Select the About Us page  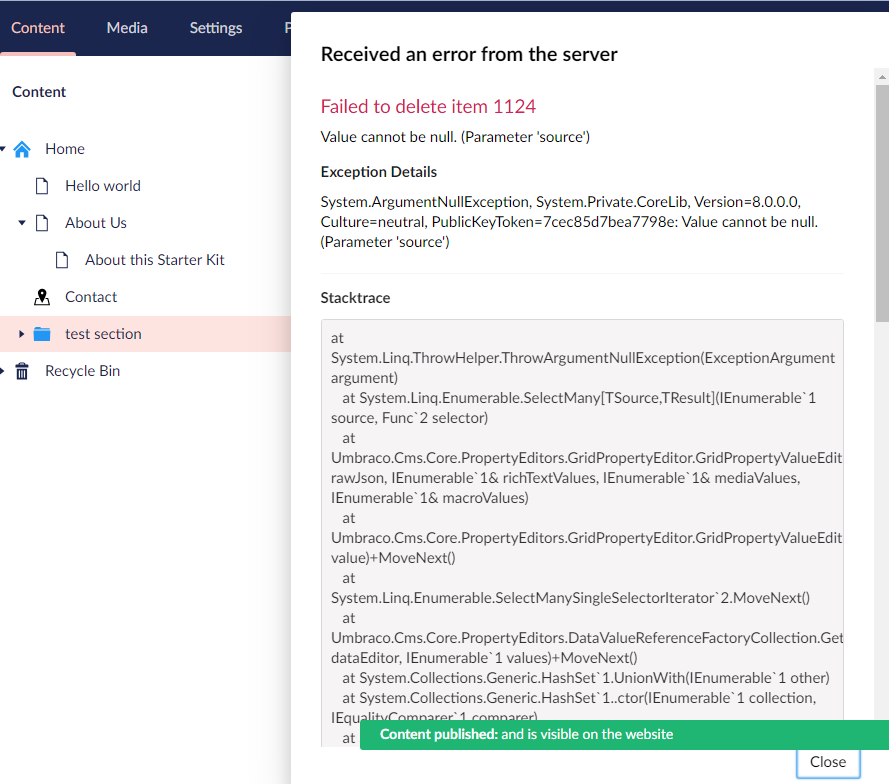(x=96, y=223)
